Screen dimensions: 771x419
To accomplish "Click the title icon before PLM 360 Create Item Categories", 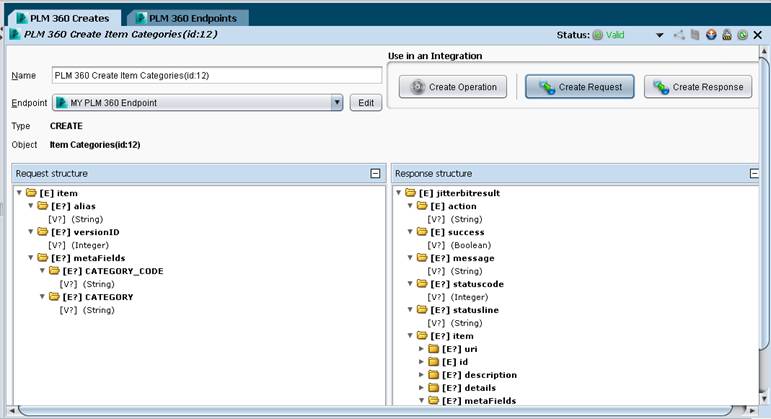I will point(15,34).
